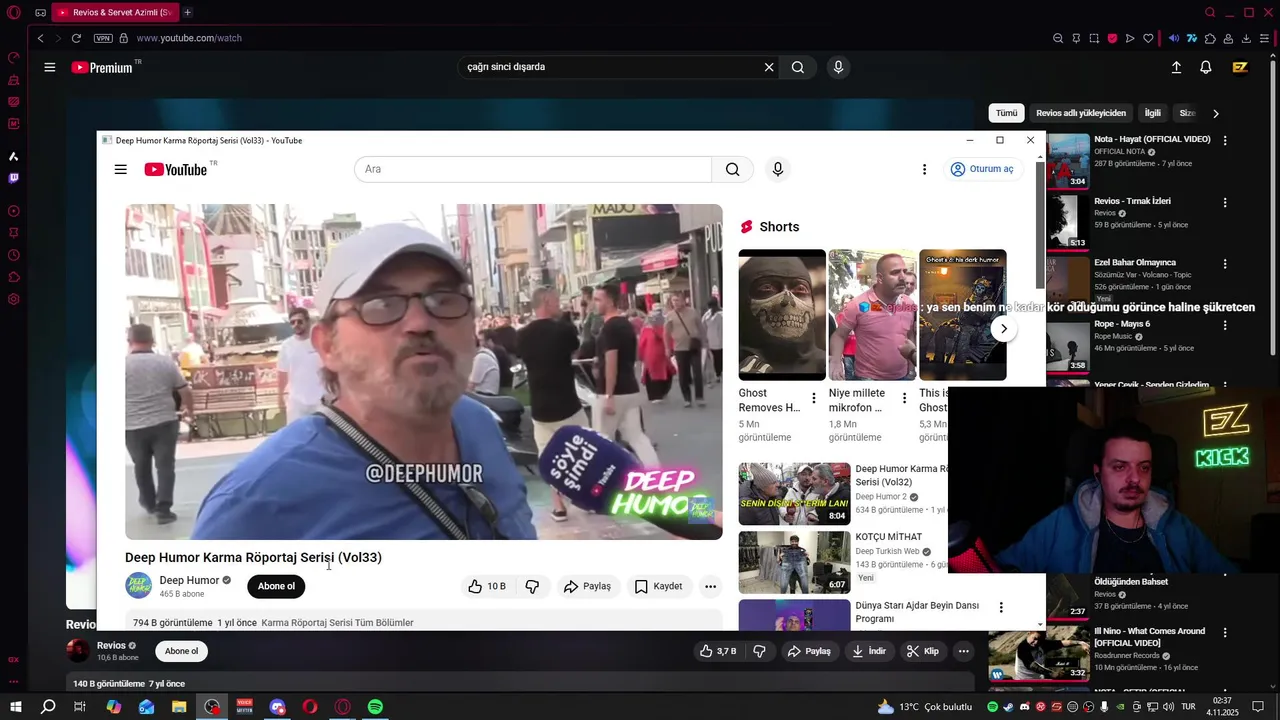Open Spotify from the Windows taskbar
The width and height of the screenshot is (1280, 720).
pyautogui.click(x=375, y=707)
